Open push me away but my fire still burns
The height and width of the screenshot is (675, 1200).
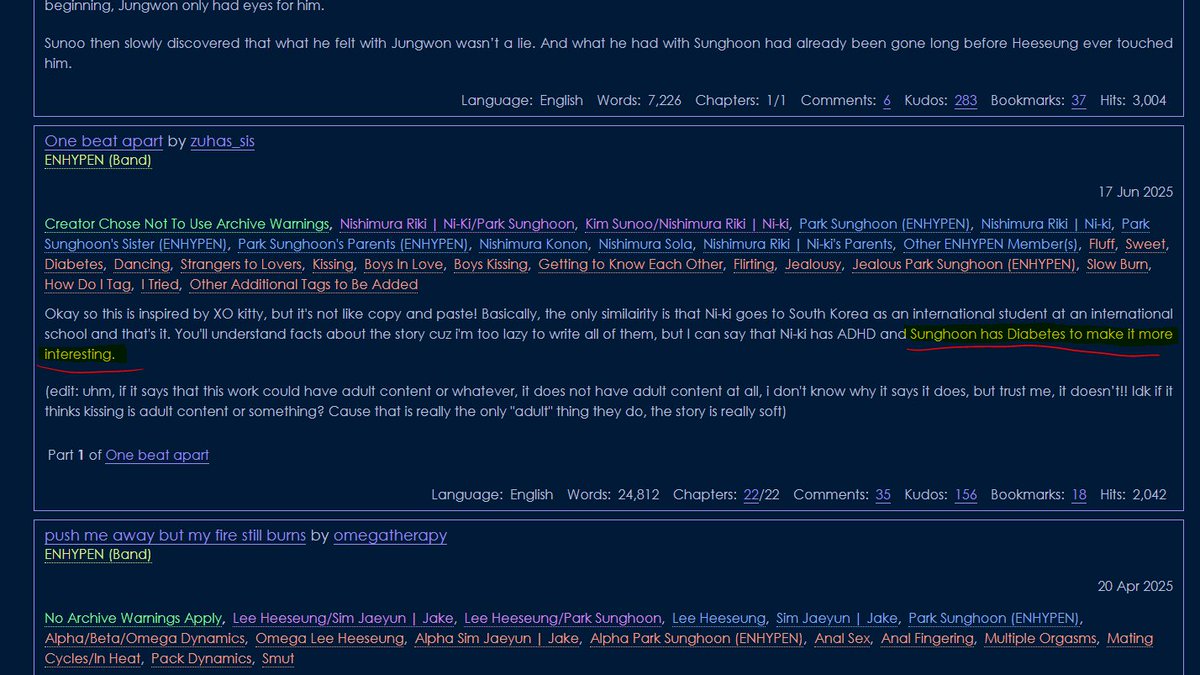pyautogui.click(x=175, y=535)
